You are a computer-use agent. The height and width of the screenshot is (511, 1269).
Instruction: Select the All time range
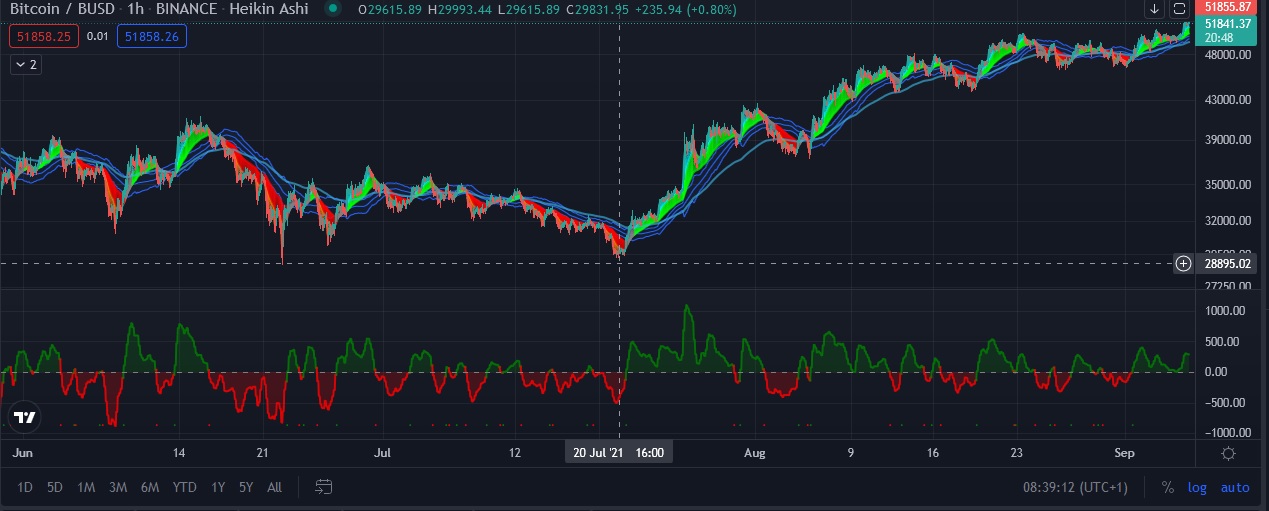[x=275, y=488]
